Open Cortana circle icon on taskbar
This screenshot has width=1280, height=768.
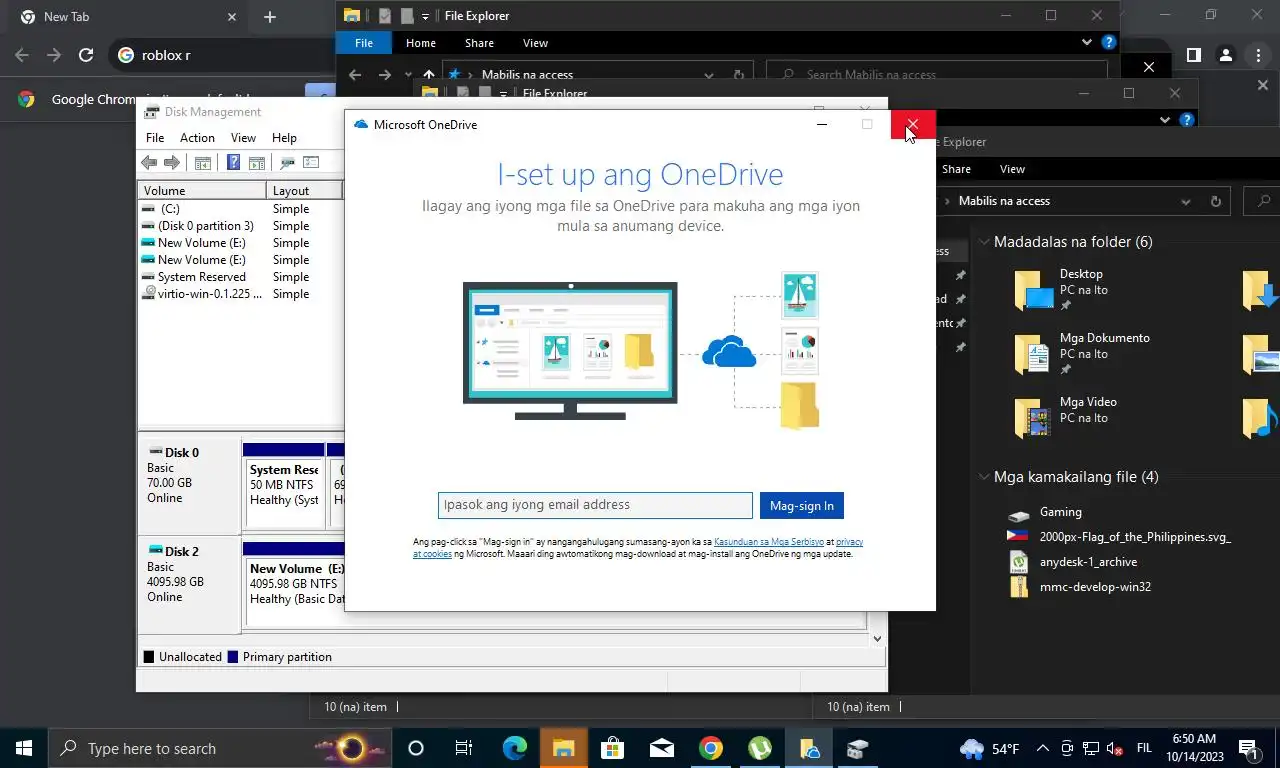coord(416,748)
